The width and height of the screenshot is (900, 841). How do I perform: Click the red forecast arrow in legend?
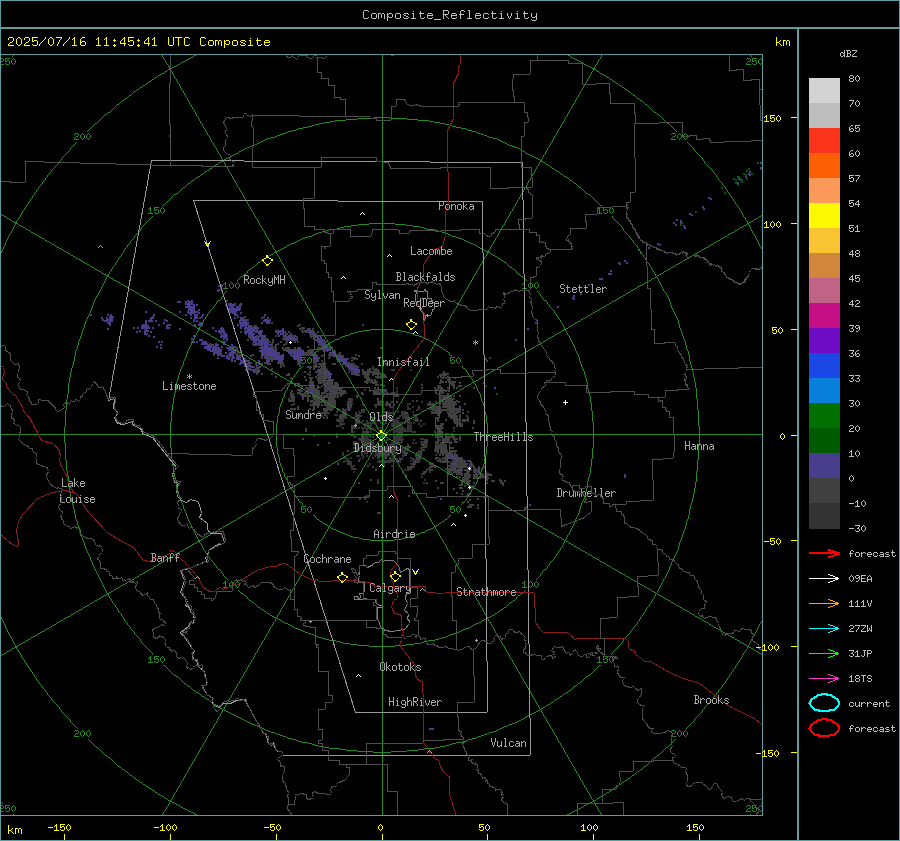tap(824, 553)
